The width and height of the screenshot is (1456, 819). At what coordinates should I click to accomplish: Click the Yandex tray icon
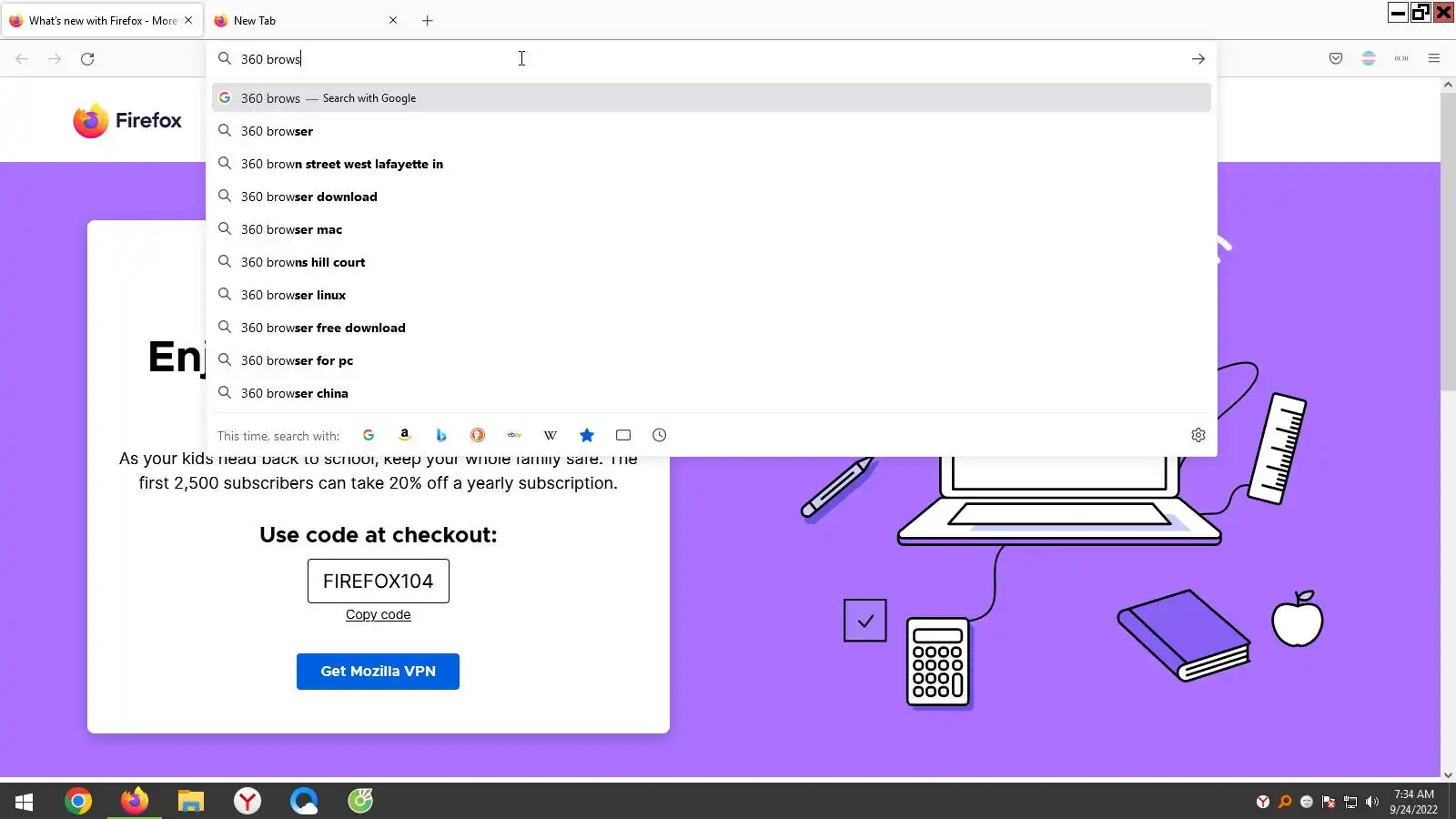1263,802
